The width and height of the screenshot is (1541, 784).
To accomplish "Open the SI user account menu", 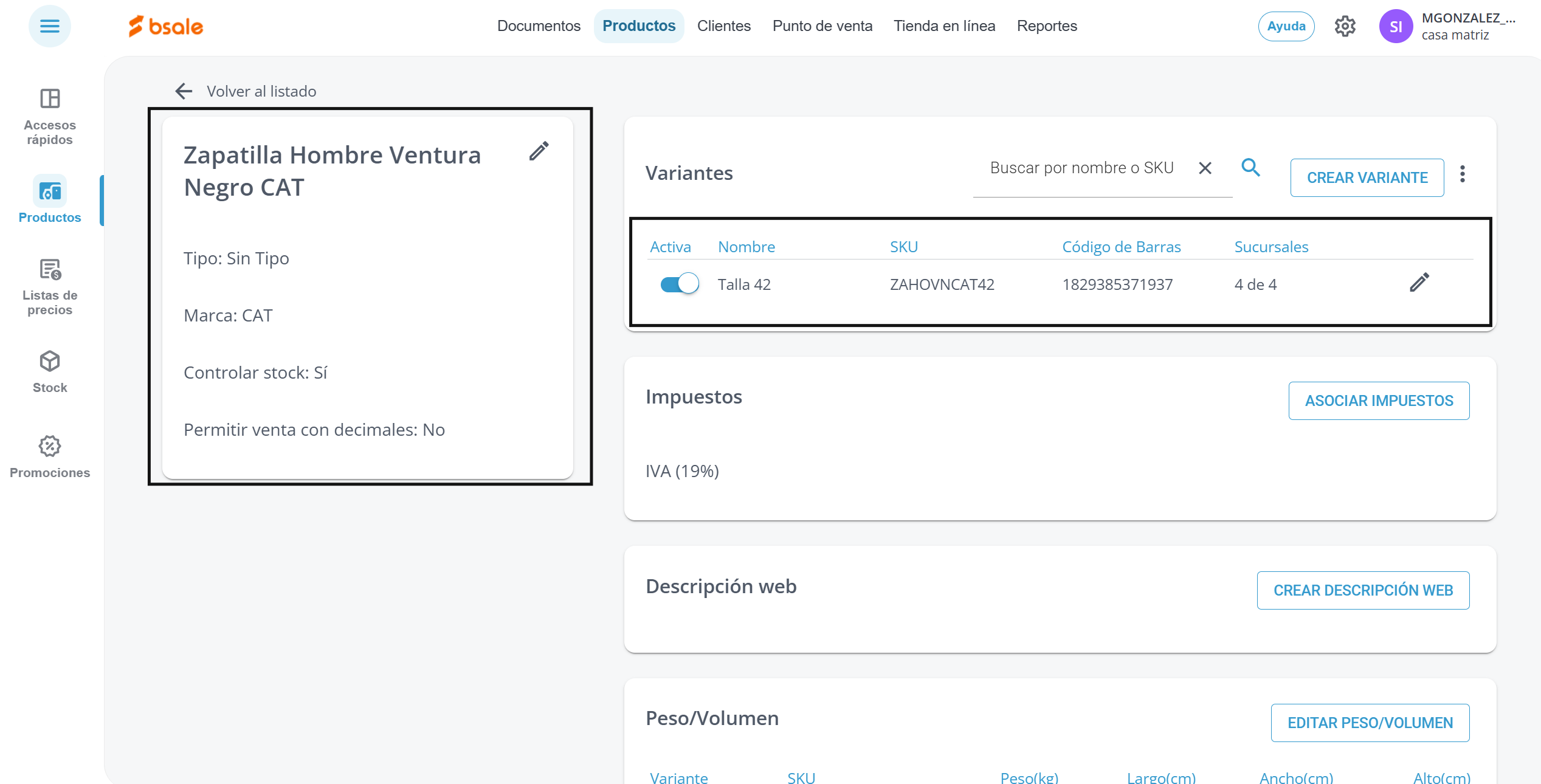I will pyautogui.click(x=1396, y=26).
